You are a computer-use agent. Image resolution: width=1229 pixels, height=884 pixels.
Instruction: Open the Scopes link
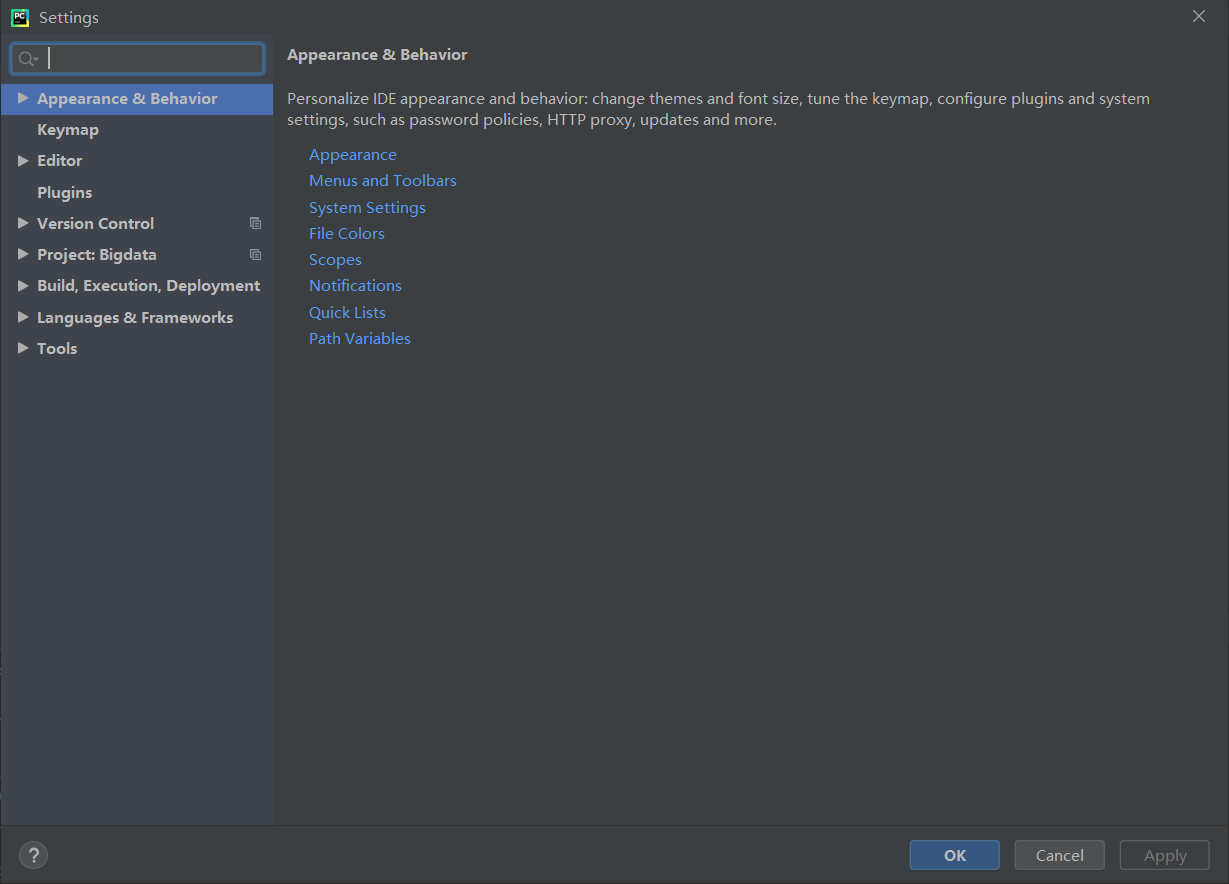pyautogui.click(x=335, y=260)
